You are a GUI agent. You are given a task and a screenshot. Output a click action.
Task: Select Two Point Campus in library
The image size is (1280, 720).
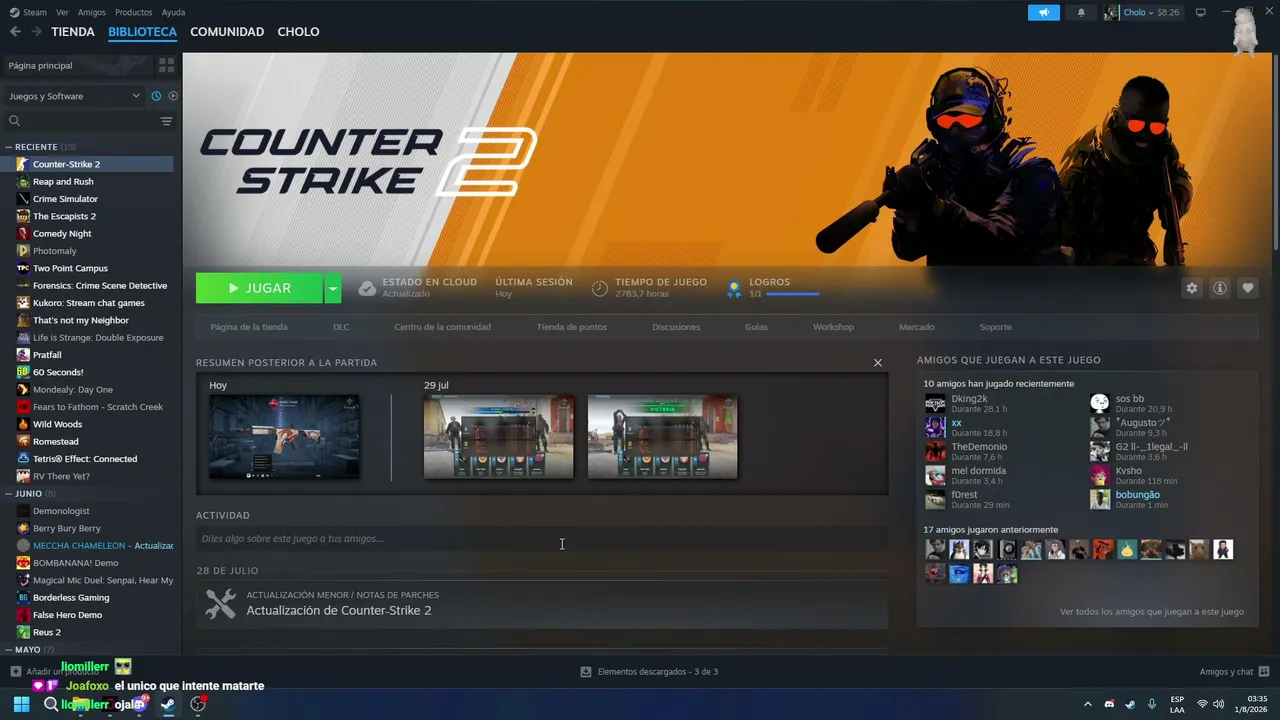70,268
